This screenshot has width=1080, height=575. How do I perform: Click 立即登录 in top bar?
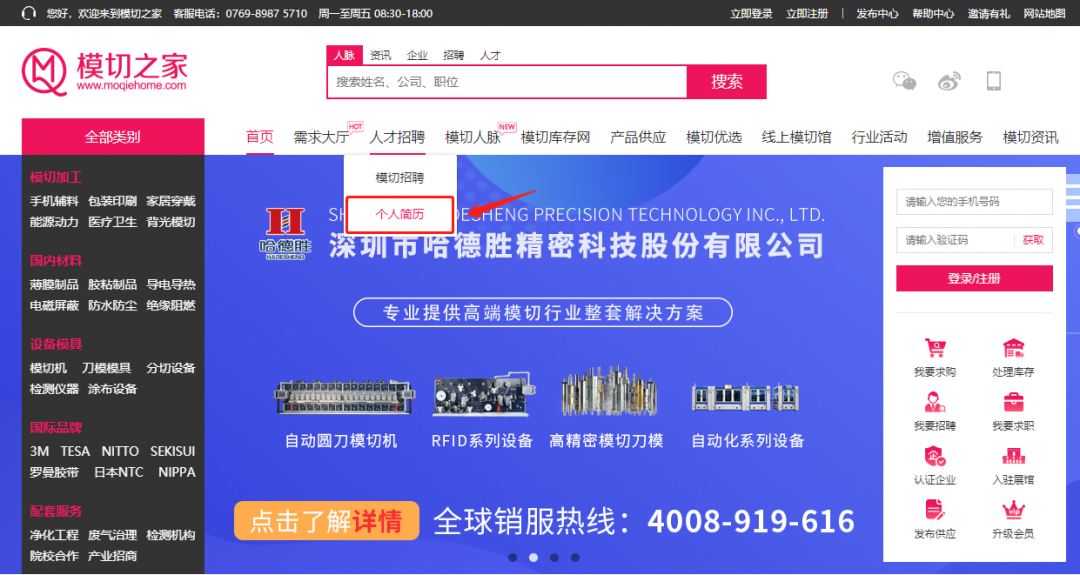(751, 13)
